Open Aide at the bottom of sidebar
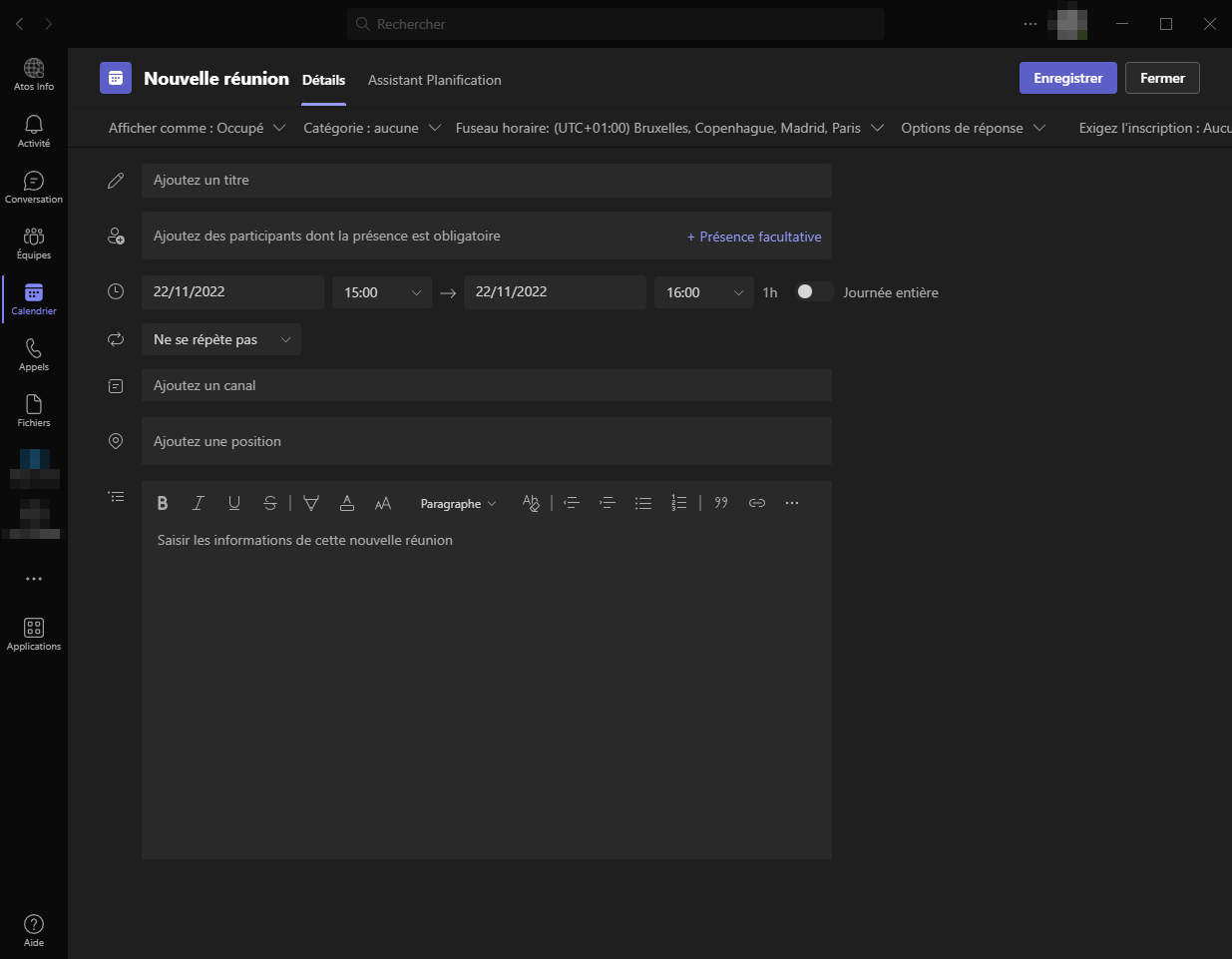 click(x=34, y=930)
